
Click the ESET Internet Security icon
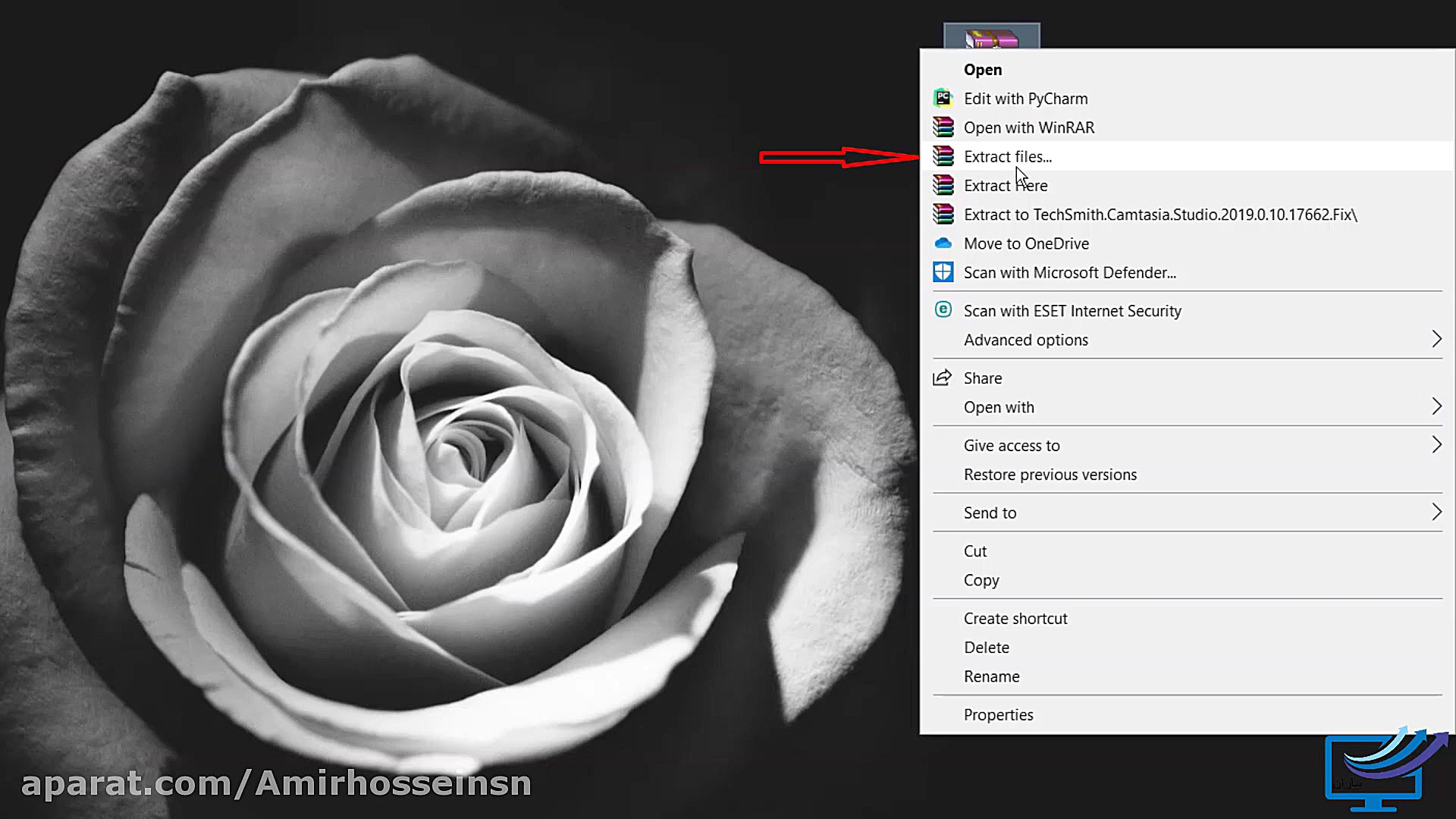click(943, 310)
